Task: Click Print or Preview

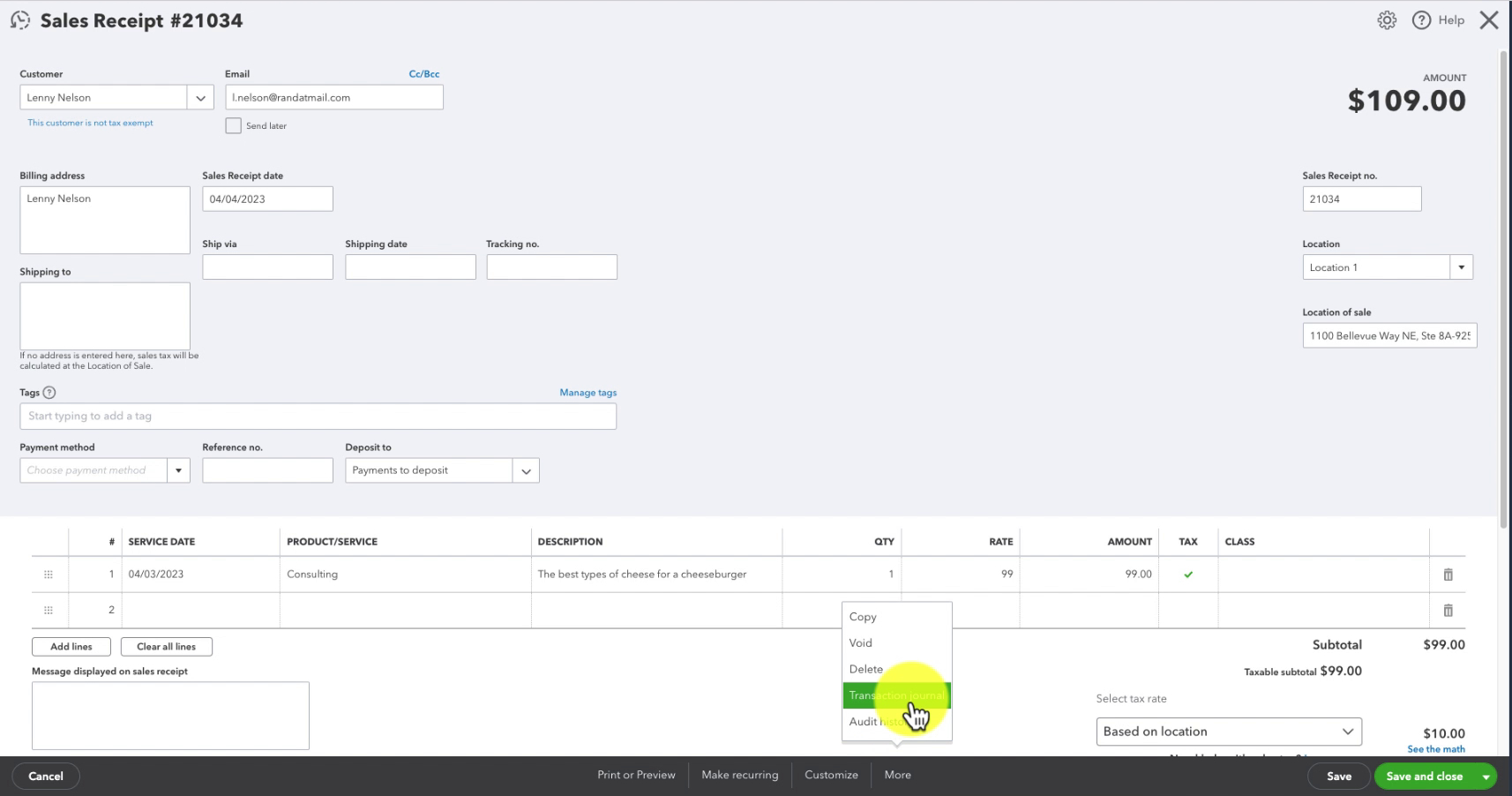Action: [636, 775]
